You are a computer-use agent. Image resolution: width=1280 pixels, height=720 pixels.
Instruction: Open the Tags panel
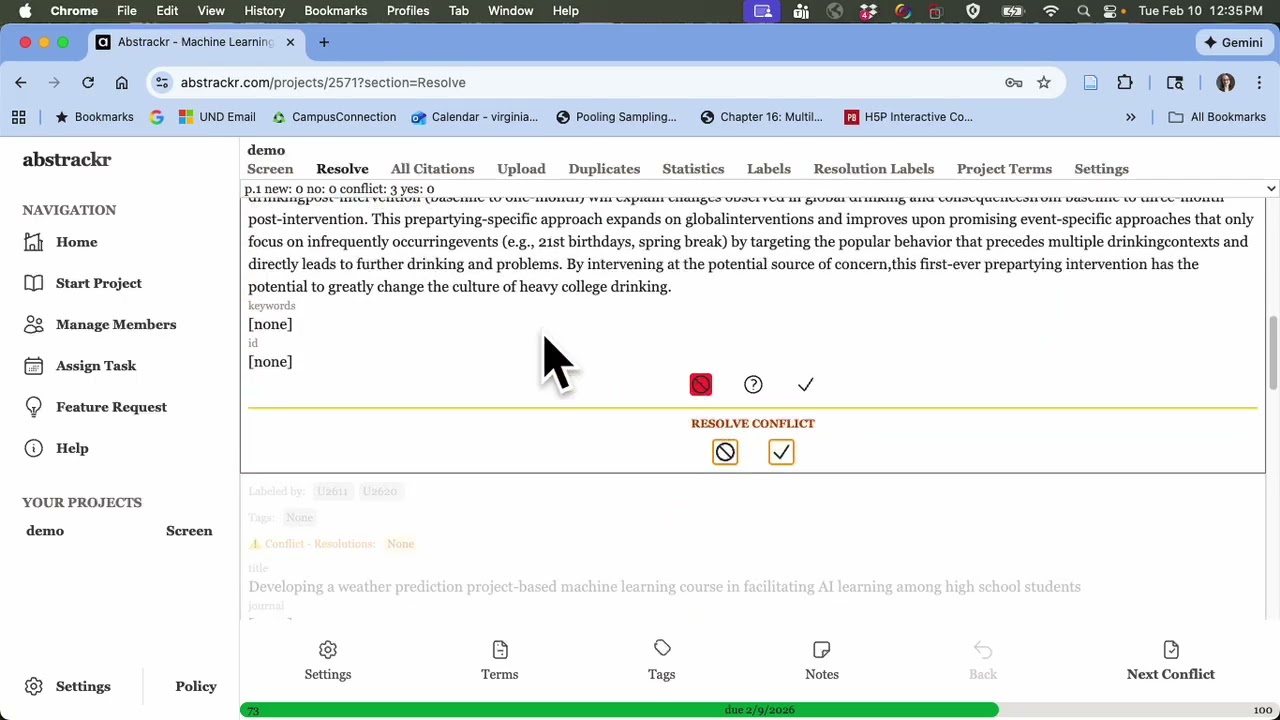pos(662,661)
